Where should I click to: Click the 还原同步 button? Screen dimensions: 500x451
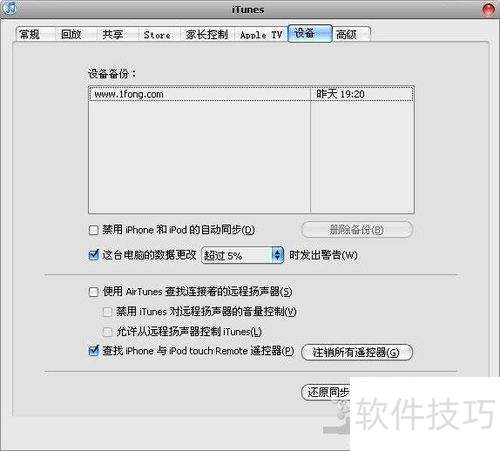pyautogui.click(x=326, y=392)
